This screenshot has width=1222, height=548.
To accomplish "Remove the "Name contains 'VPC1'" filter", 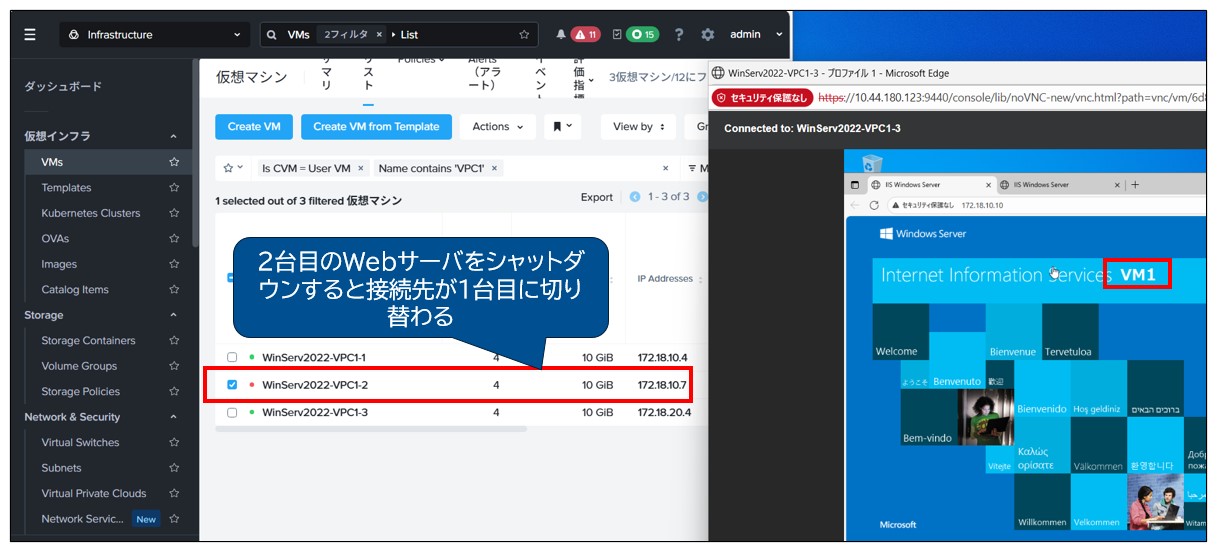I will (494, 169).
